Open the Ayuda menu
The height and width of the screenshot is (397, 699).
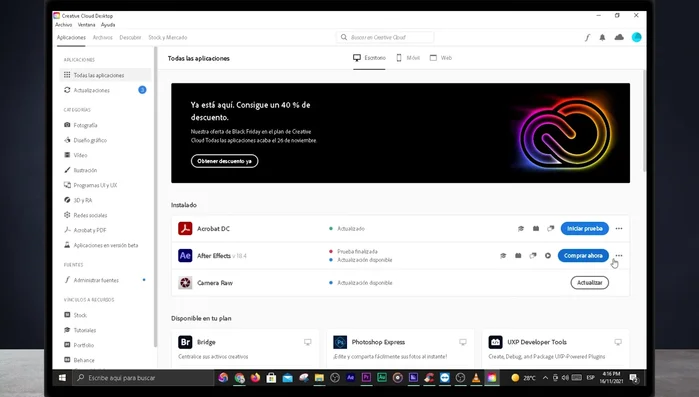(x=108, y=25)
